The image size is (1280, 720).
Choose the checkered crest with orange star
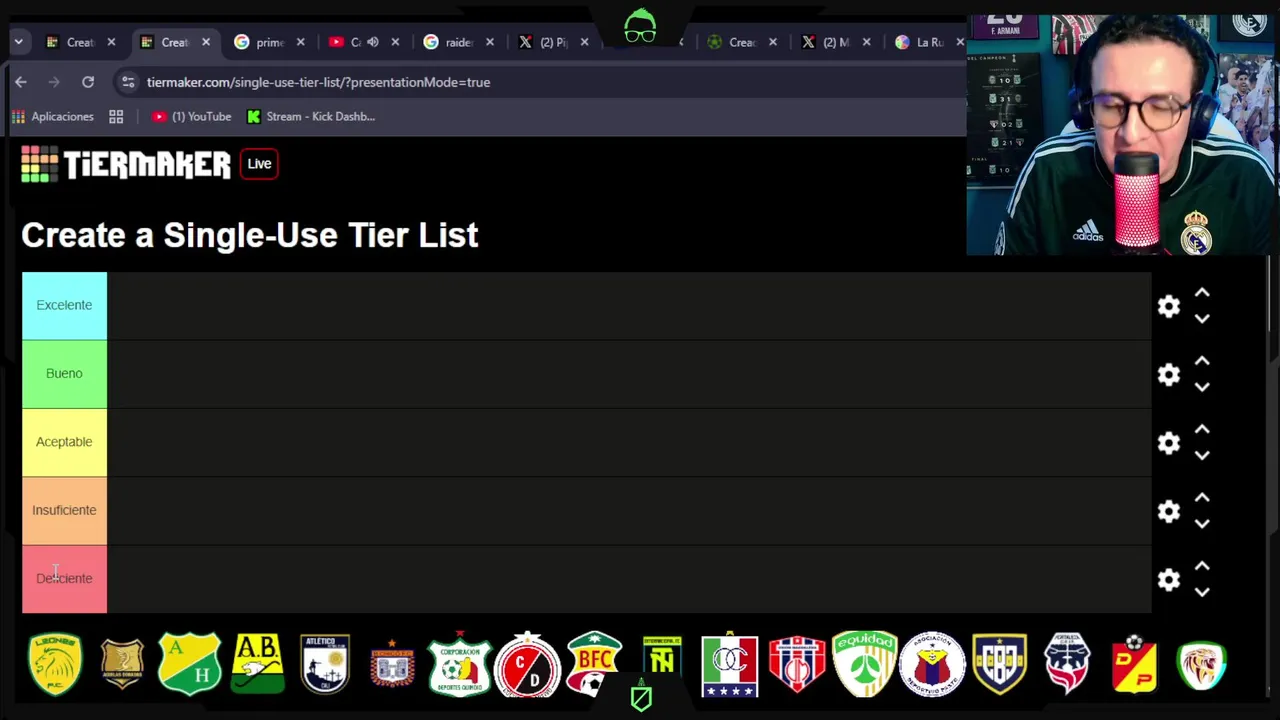click(x=392, y=664)
